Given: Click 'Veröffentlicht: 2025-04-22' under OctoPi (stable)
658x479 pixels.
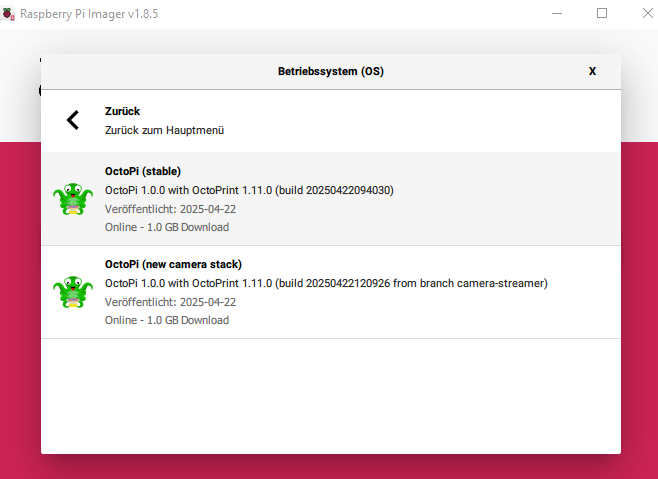Looking at the screenshot, I should (x=170, y=209).
